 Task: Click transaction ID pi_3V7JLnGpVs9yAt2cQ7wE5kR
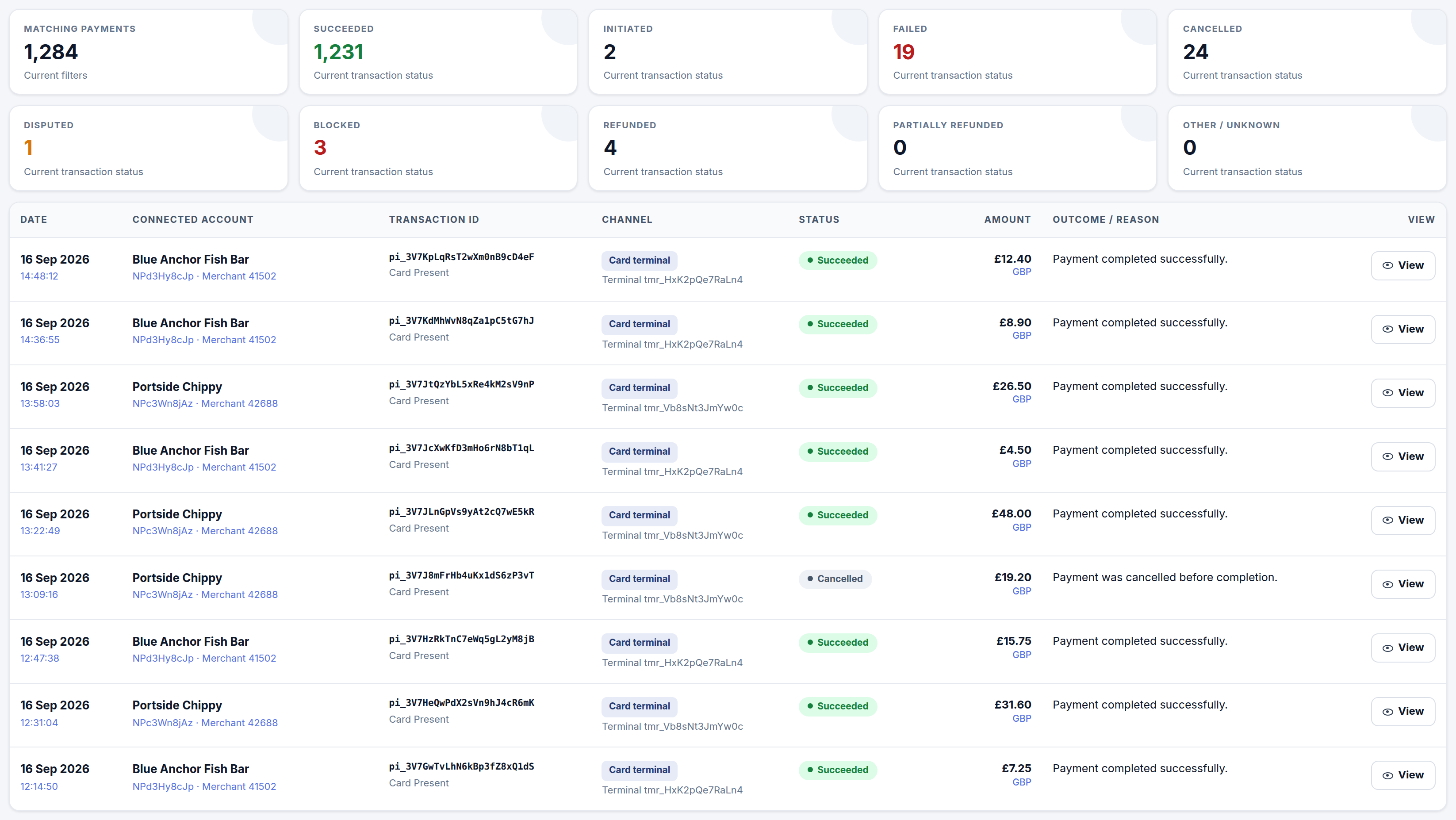tap(461, 512)
